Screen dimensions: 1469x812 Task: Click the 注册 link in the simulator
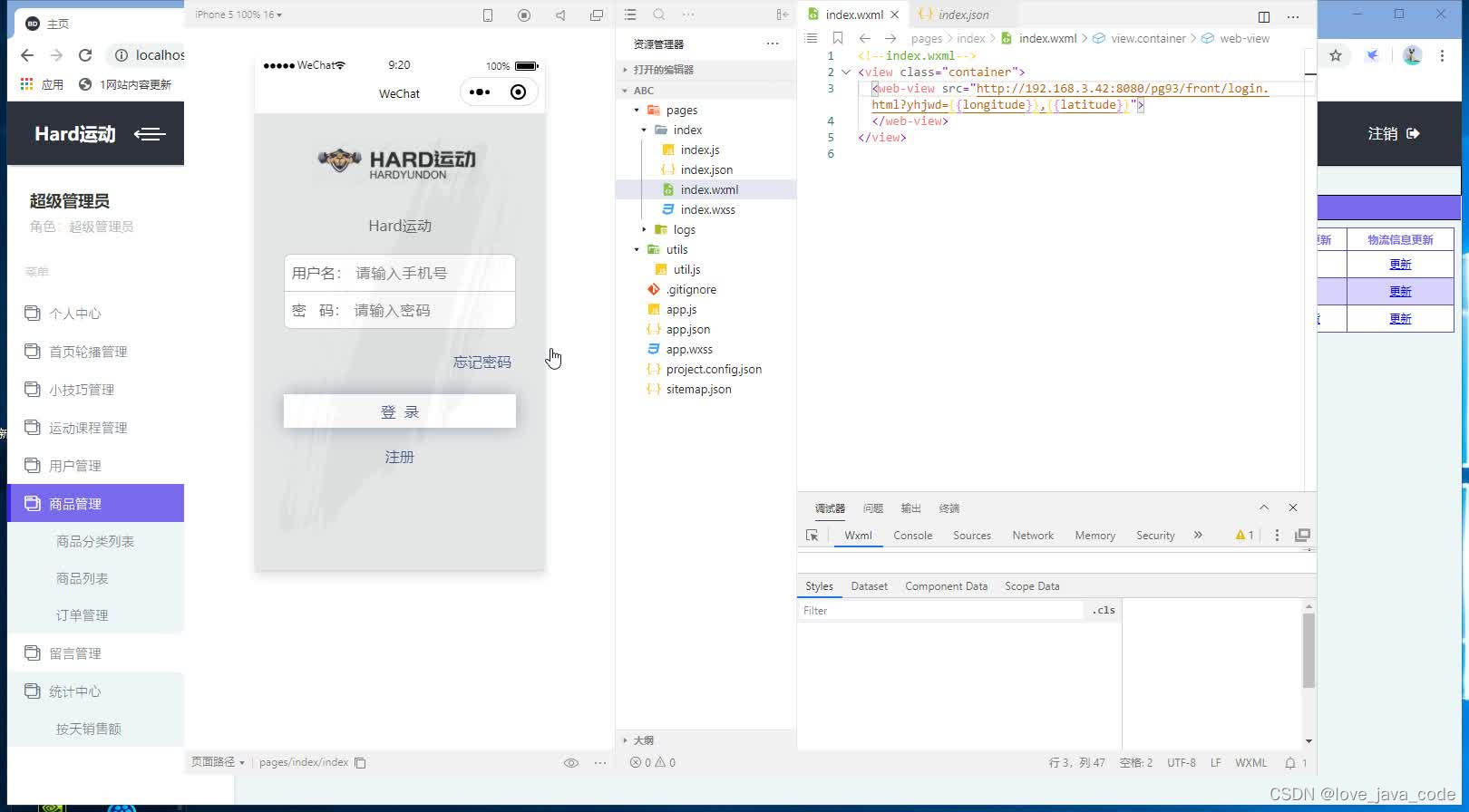tap(400, 458)
